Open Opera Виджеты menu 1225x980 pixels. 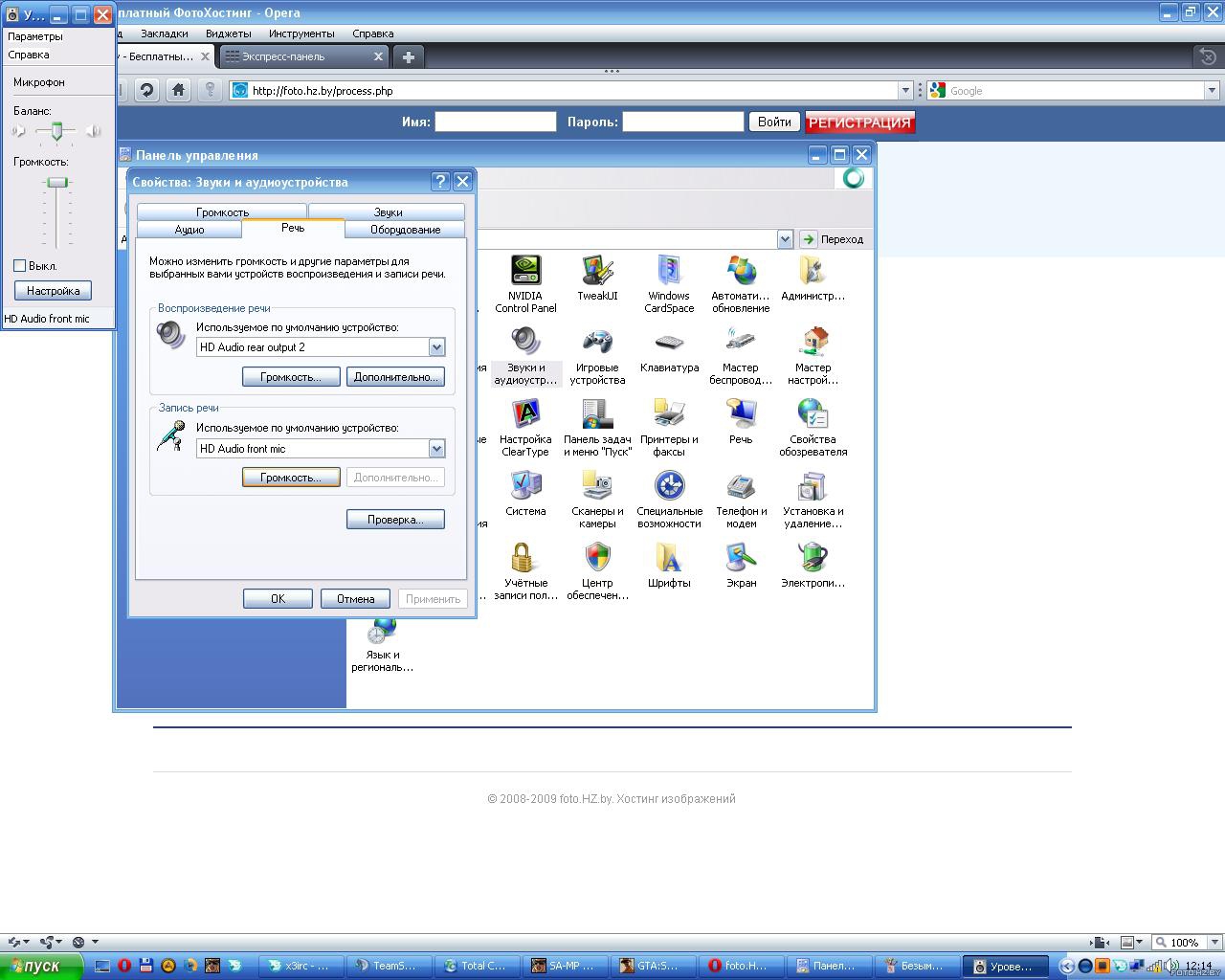pos(229,33)
